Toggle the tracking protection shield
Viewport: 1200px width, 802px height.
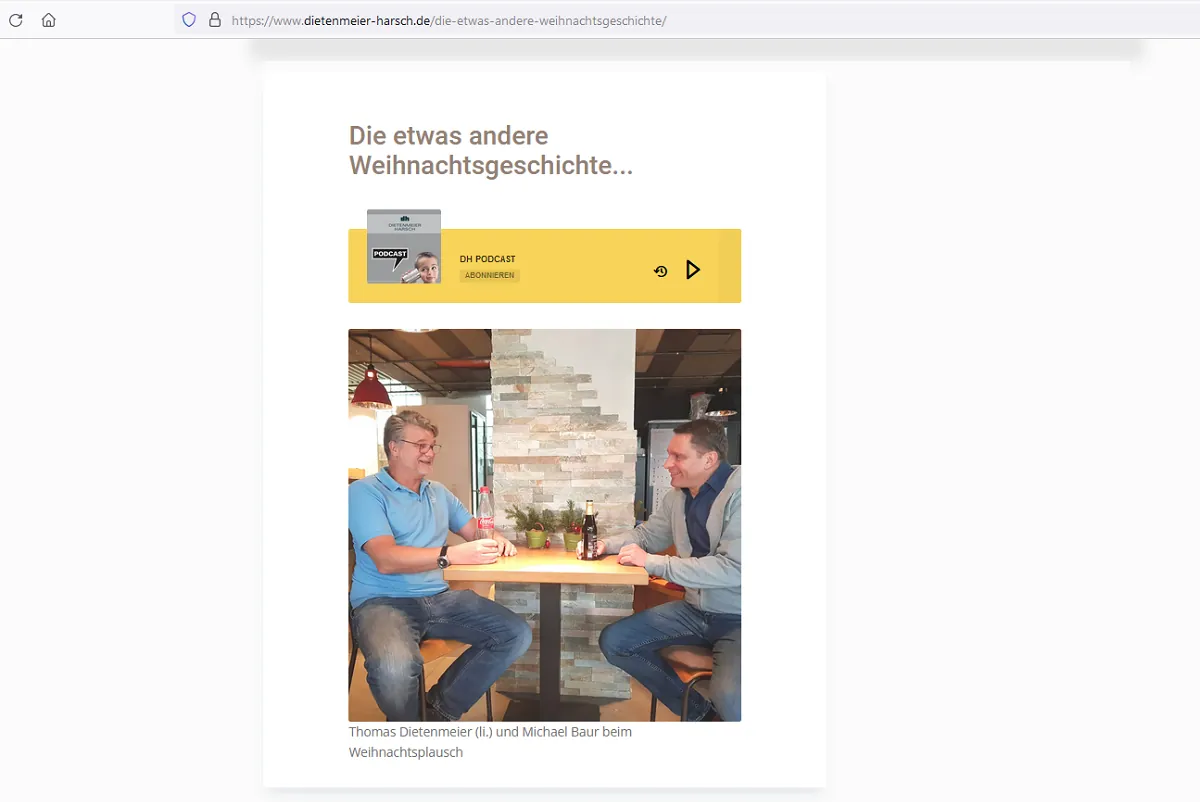(187, 20)
